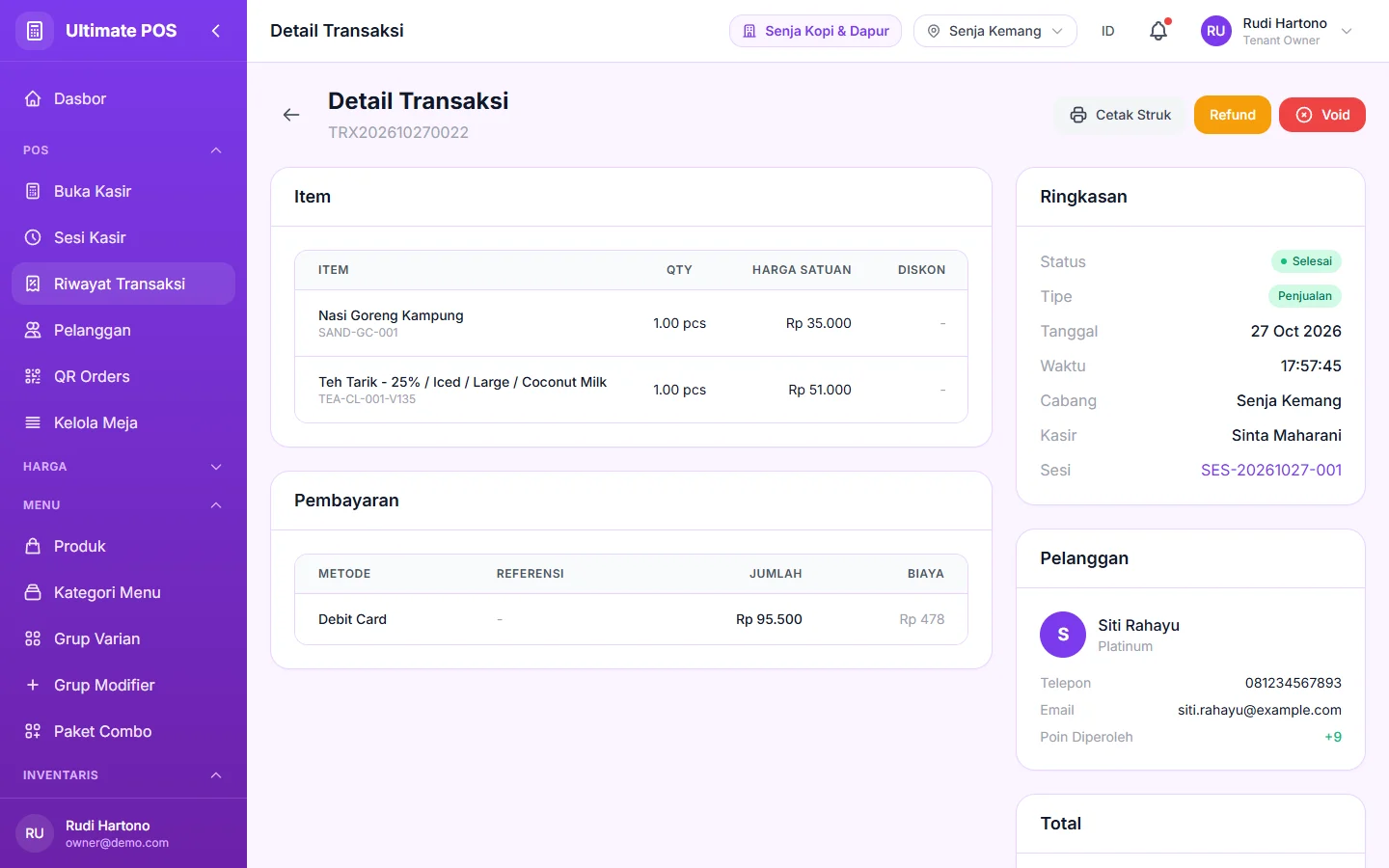
Task: Click cashier name Sinta Maharani
Action: 1286,435
